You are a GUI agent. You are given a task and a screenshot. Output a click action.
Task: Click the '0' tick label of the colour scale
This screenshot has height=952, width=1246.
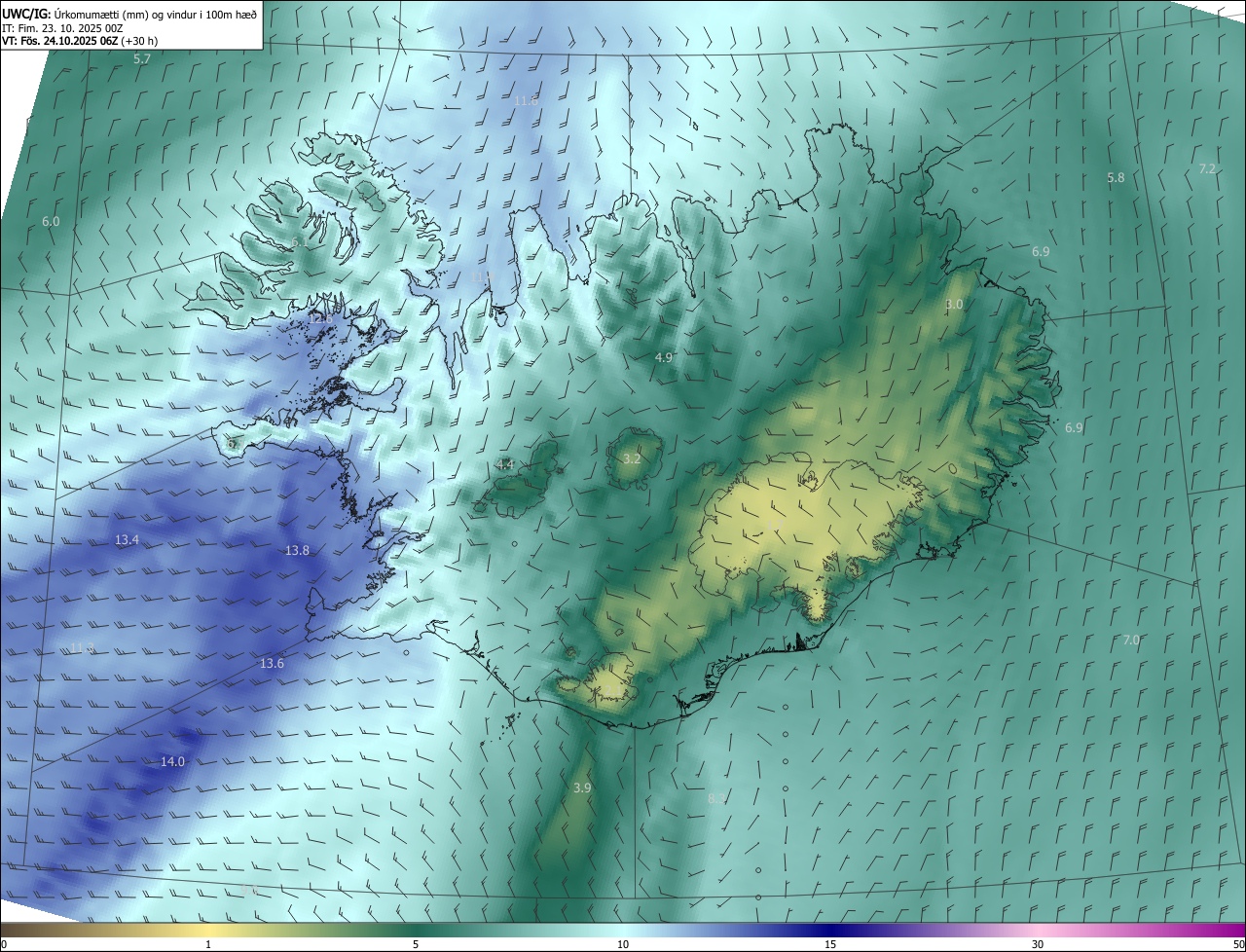[4, 944]
